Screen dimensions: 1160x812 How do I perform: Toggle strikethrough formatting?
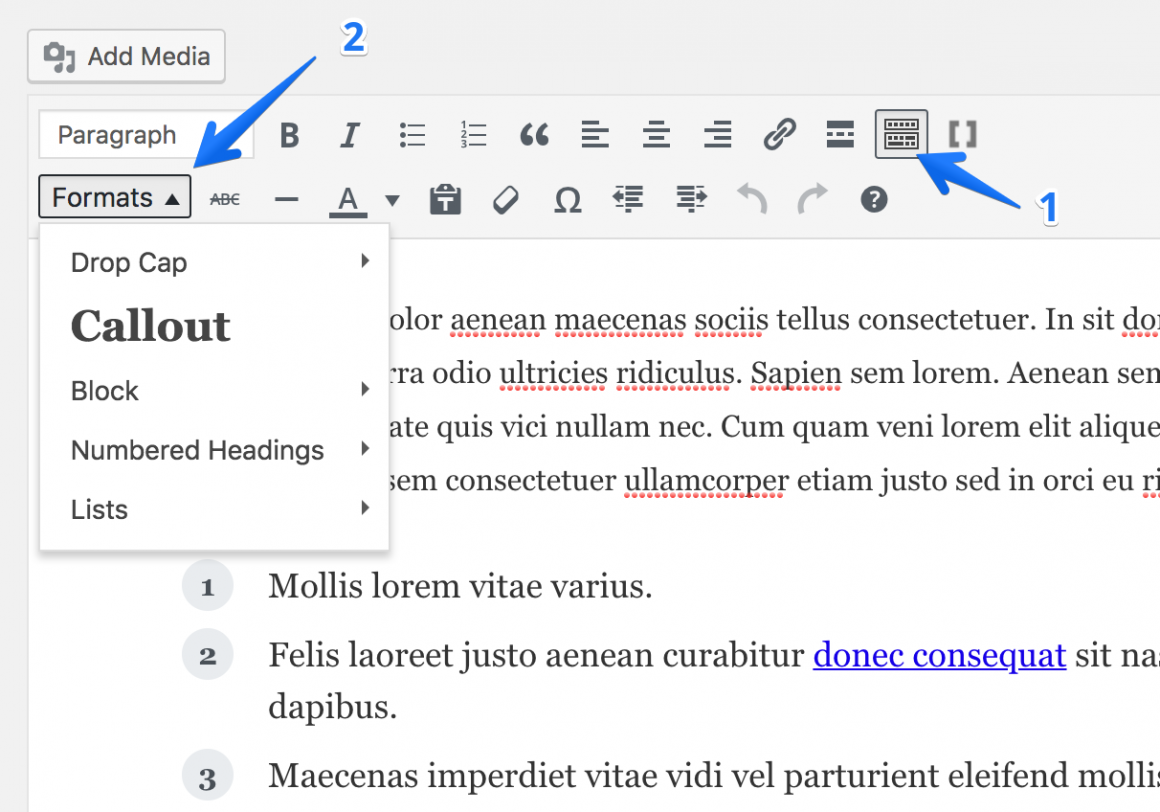click(224, 198)
